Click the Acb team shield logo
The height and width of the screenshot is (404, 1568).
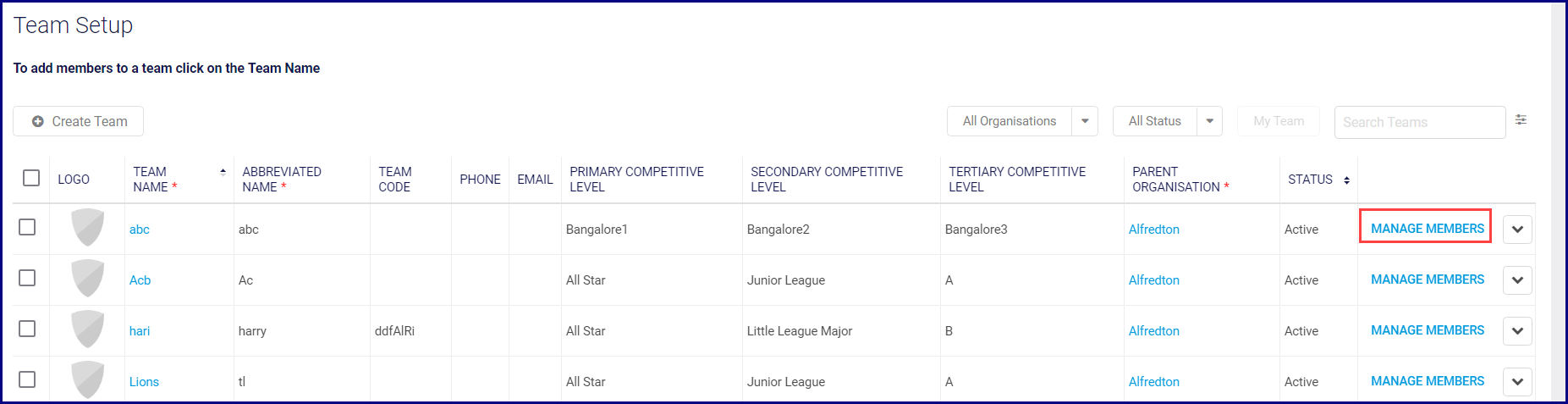87,279
